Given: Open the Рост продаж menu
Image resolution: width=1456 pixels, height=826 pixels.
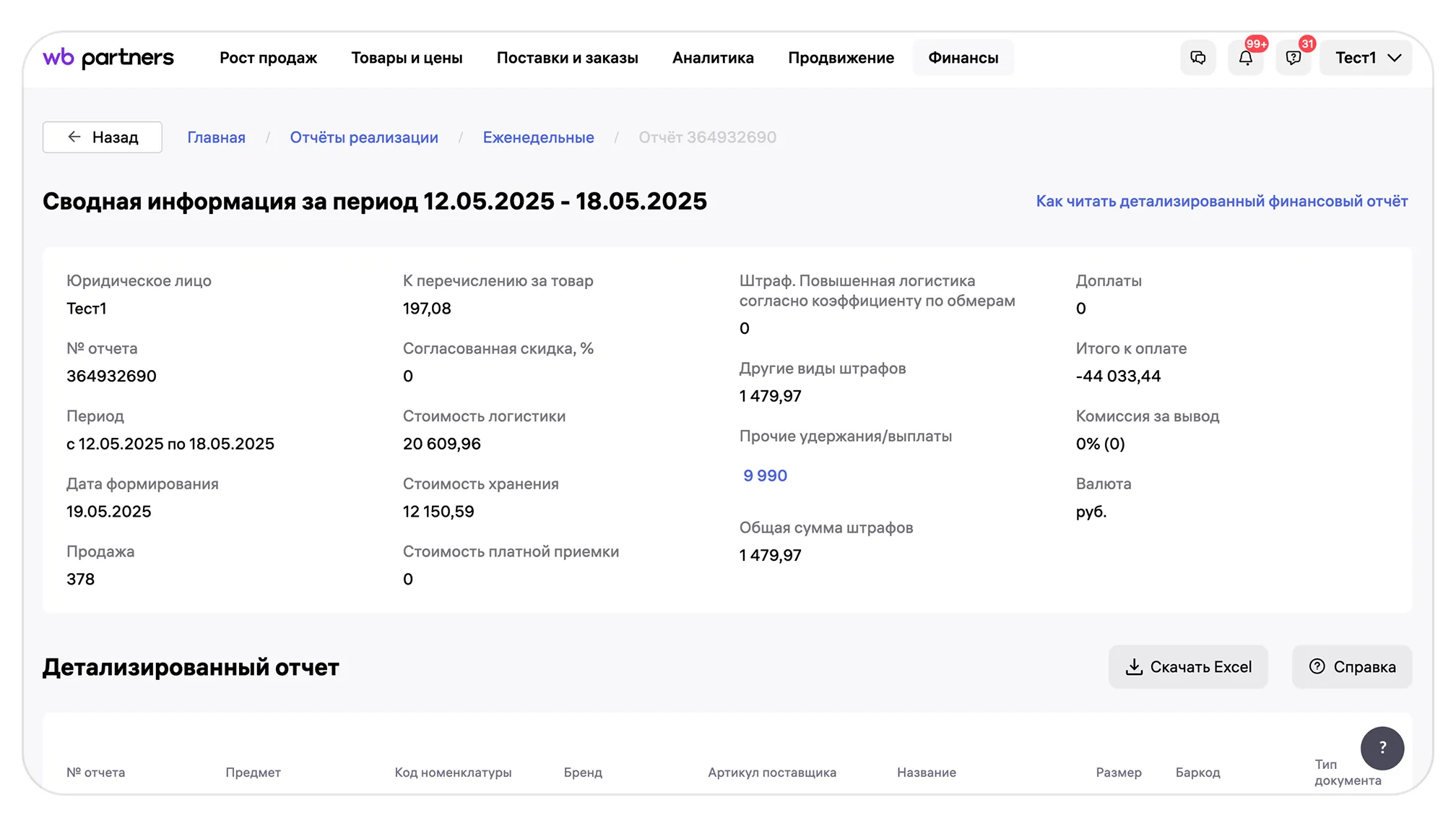Looking at the screenshot, I should click(x=268, y=58).
